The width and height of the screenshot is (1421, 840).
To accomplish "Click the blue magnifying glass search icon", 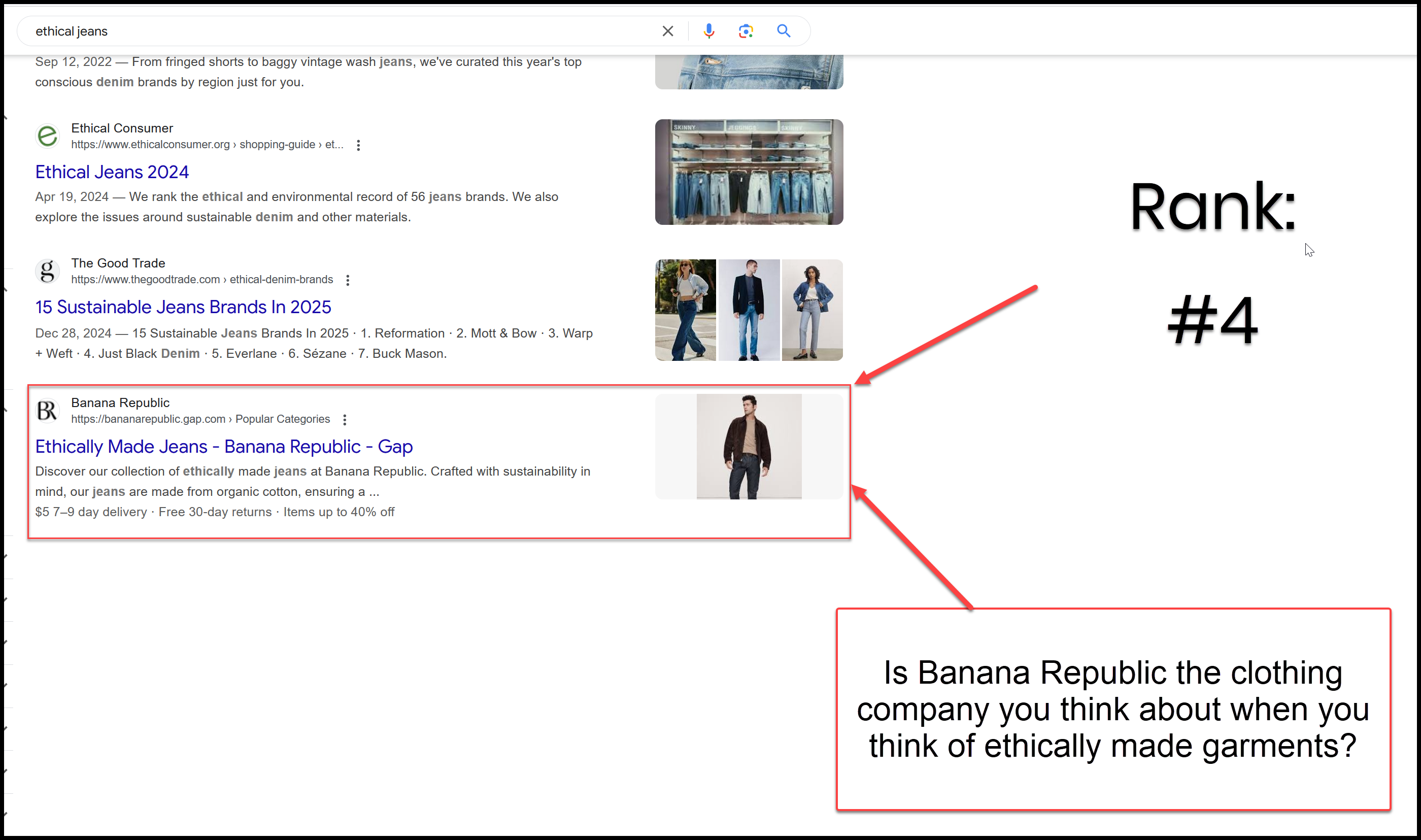I will click(x=783, y=31).
